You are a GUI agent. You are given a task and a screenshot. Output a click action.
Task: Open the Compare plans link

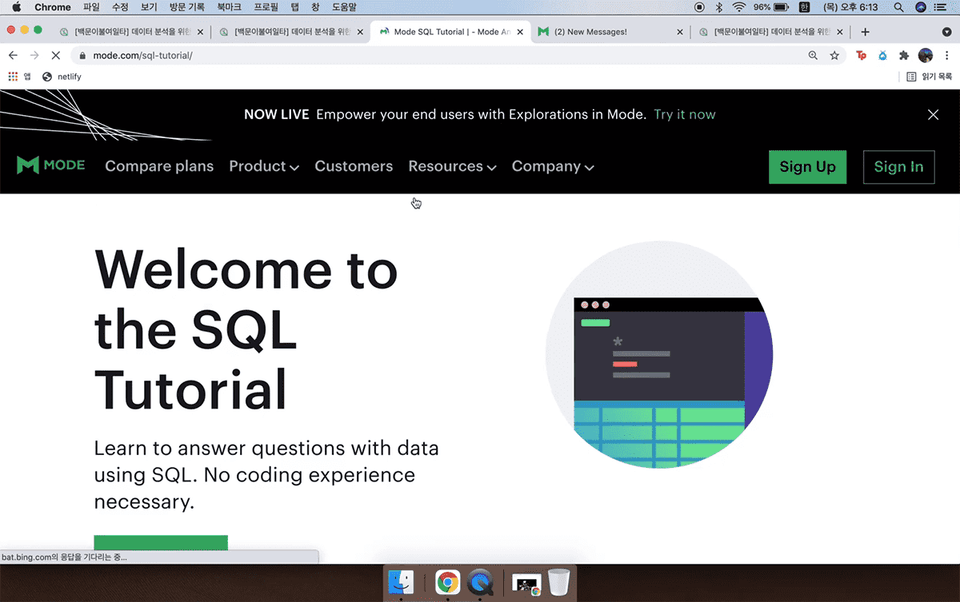[159, 166]
